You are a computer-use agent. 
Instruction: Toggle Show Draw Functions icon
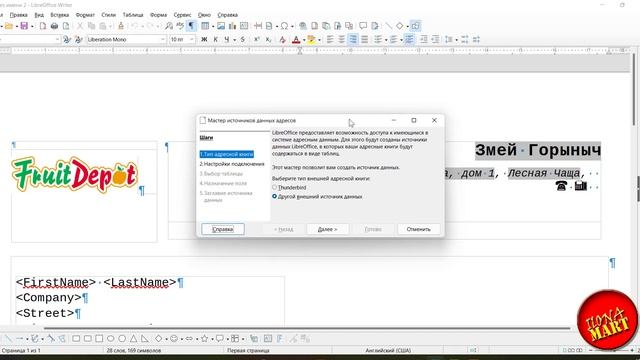(x=415, y=26)
